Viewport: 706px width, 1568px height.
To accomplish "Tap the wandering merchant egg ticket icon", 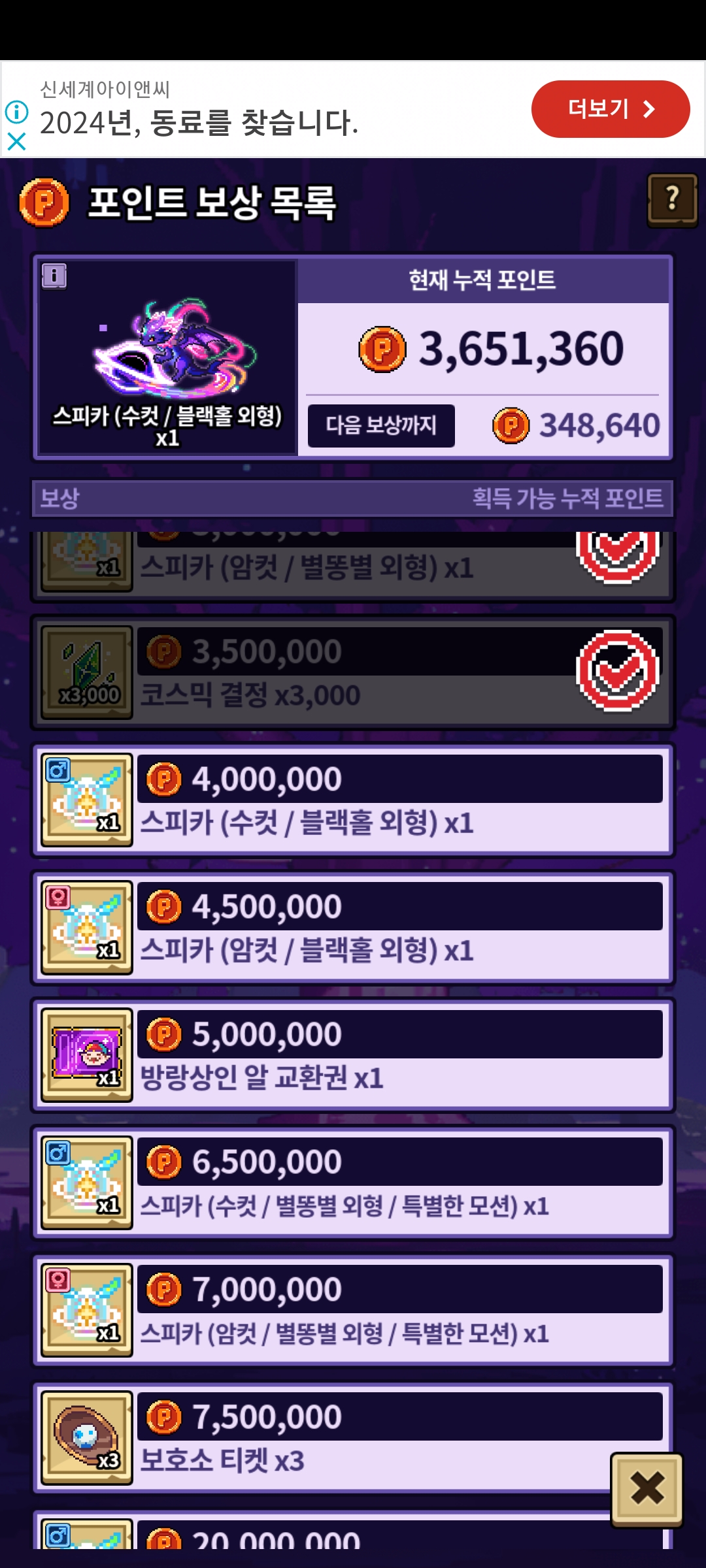I will coord(87,1055).
